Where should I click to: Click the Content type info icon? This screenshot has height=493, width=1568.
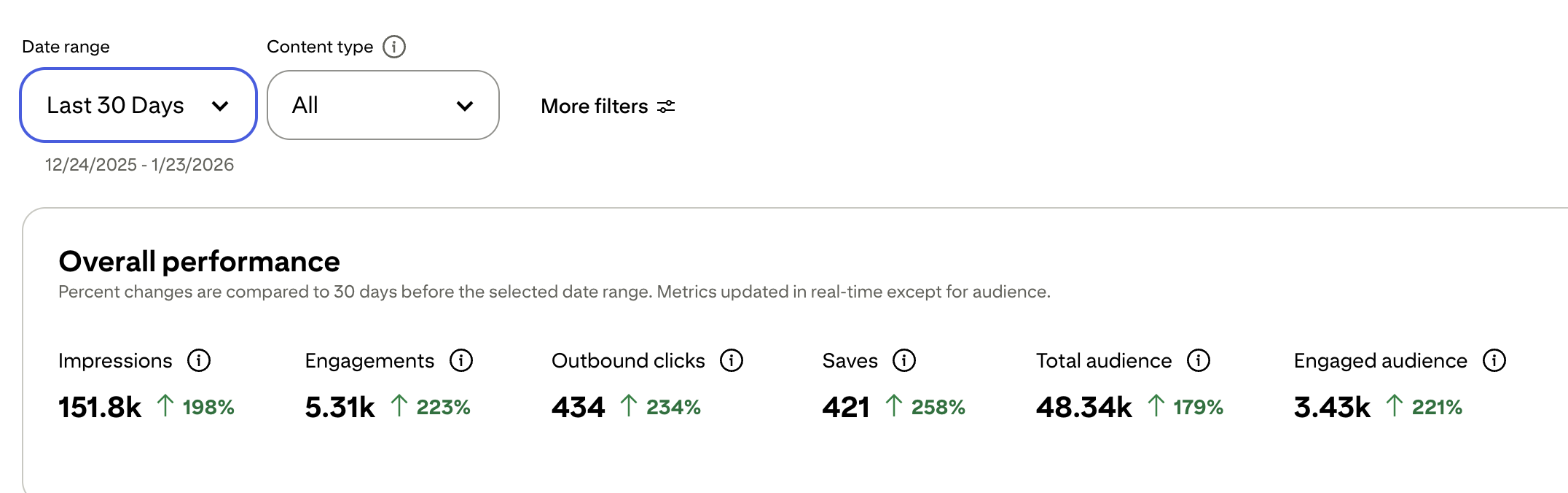pyautogui.click(x=393, y=47)
